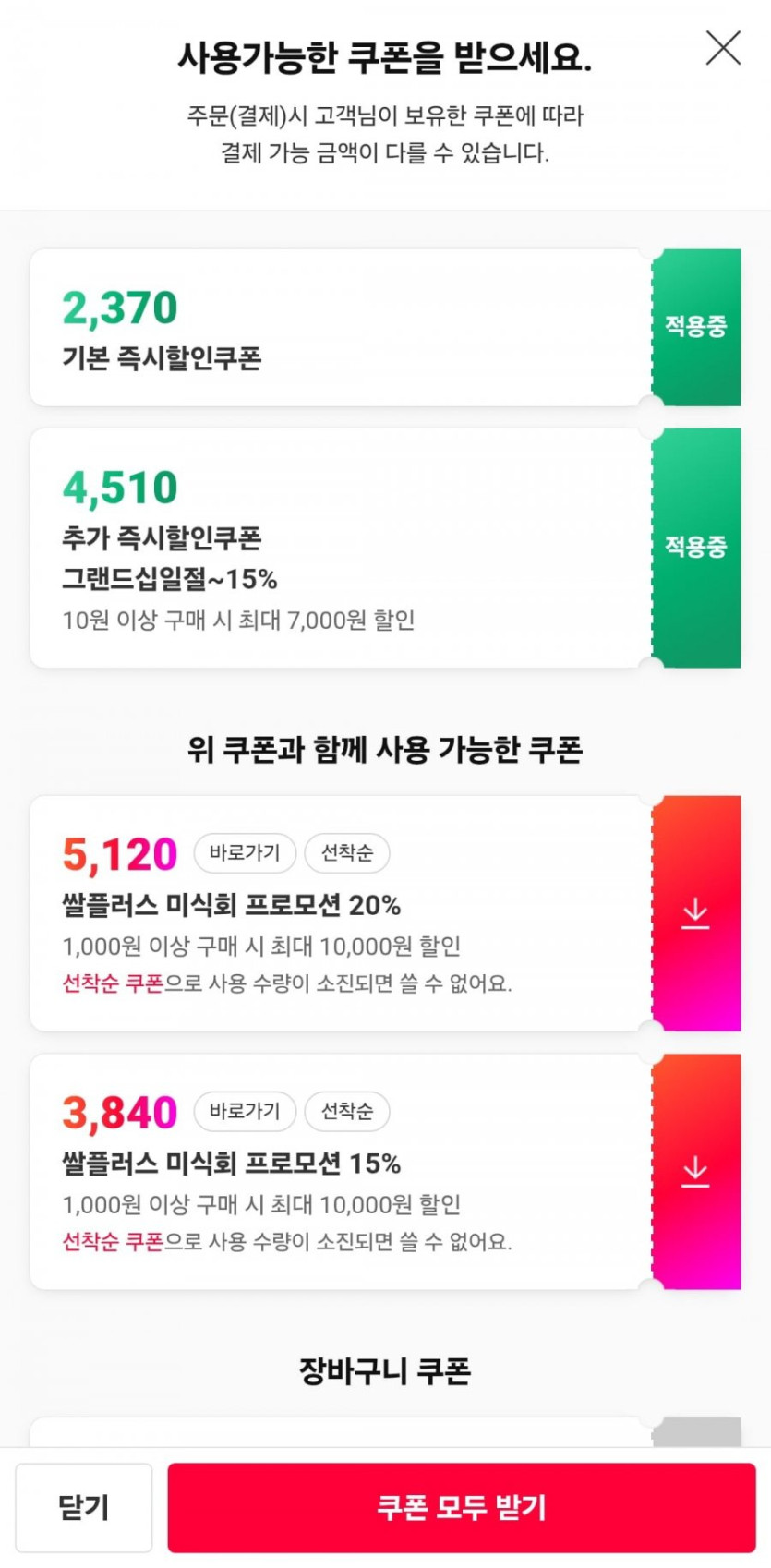This screenshot has height=1568, width=771.
Task: Click the 2,370 discount amount
Action: pos(120,308)
